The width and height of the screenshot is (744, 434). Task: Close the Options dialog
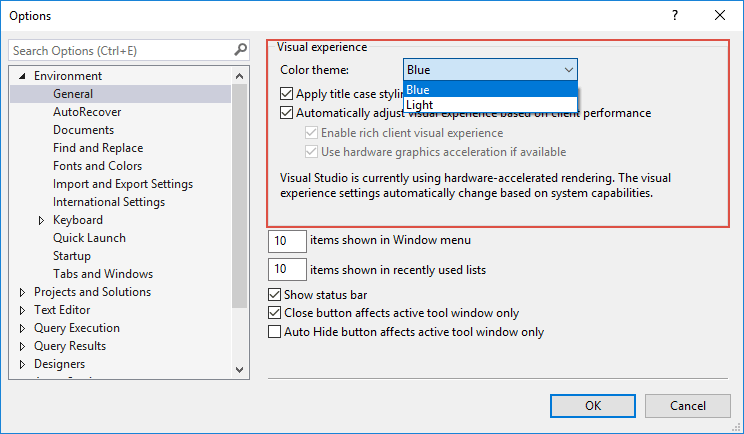720,16
